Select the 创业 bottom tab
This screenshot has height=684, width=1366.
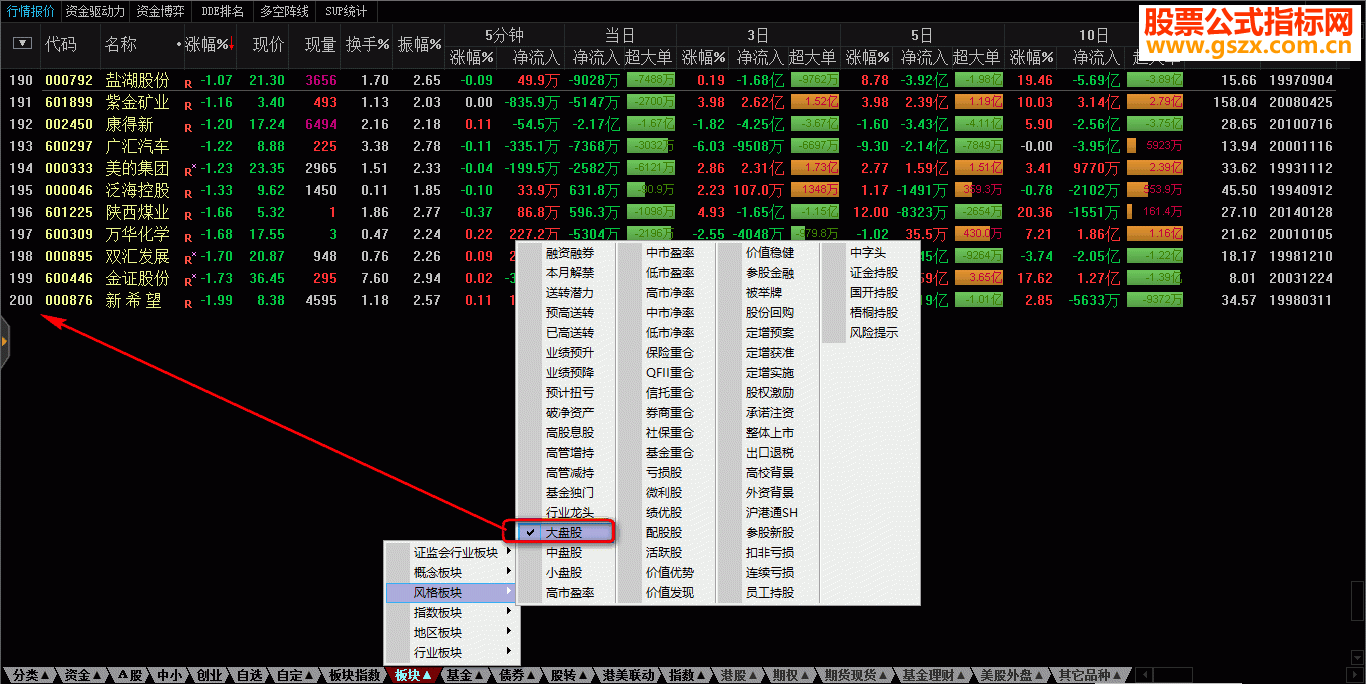click(209, 675)
